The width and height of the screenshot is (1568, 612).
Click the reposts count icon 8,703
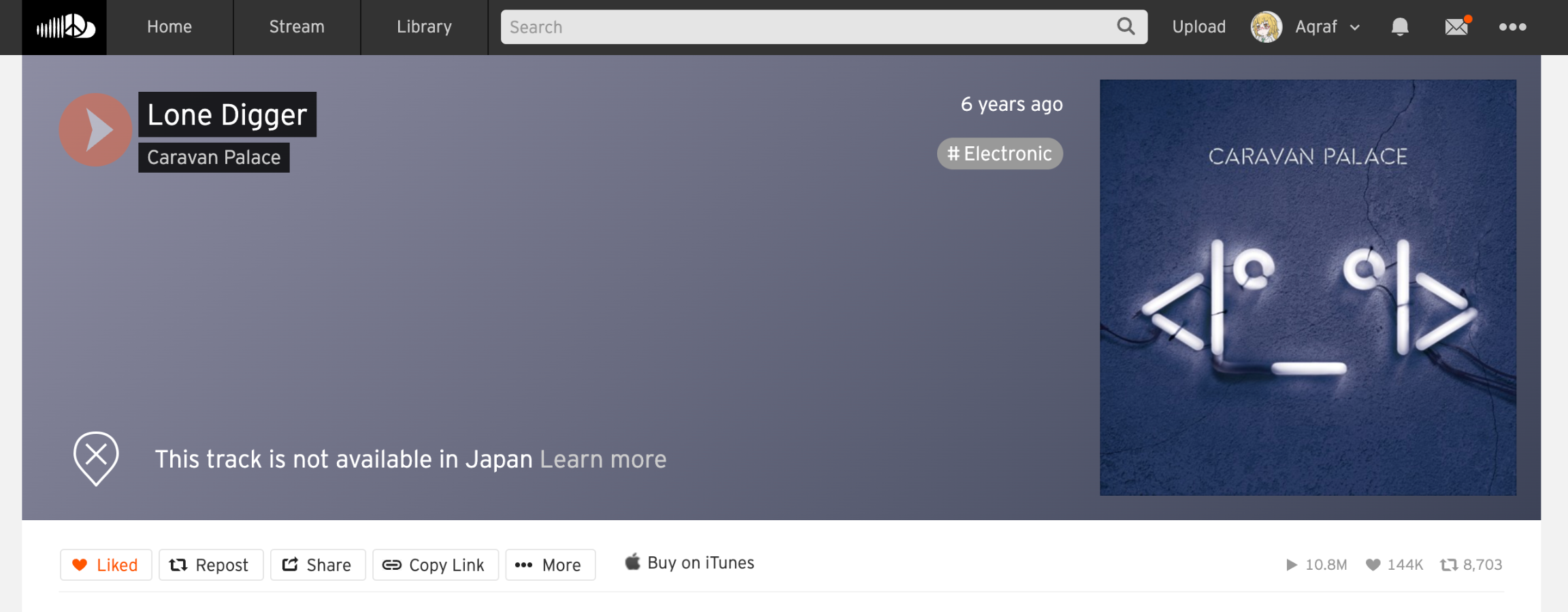1448,564
